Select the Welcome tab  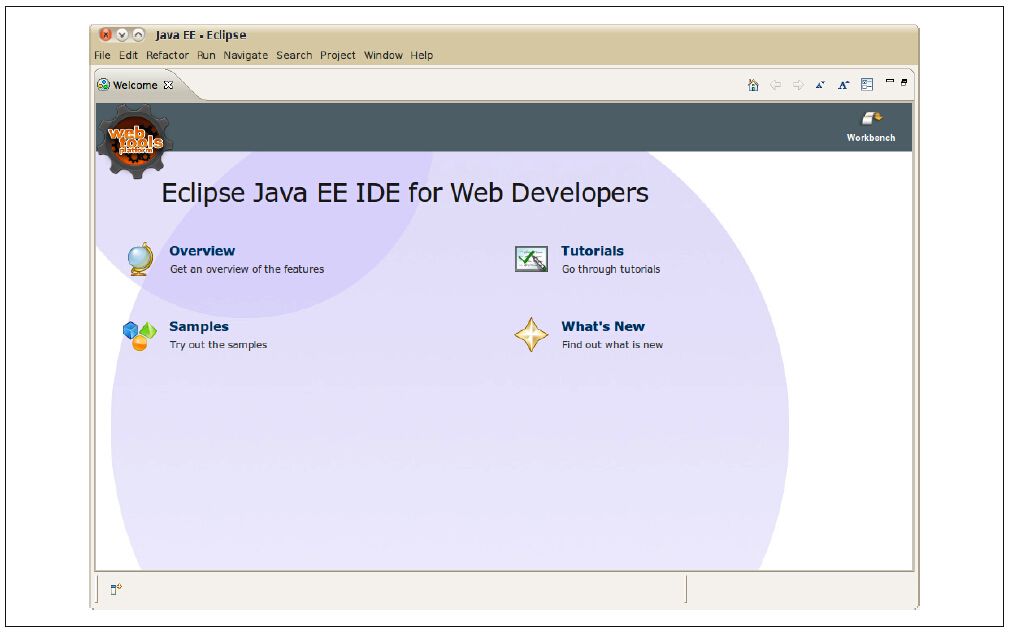pyautogui.click(x=135, y=85)
